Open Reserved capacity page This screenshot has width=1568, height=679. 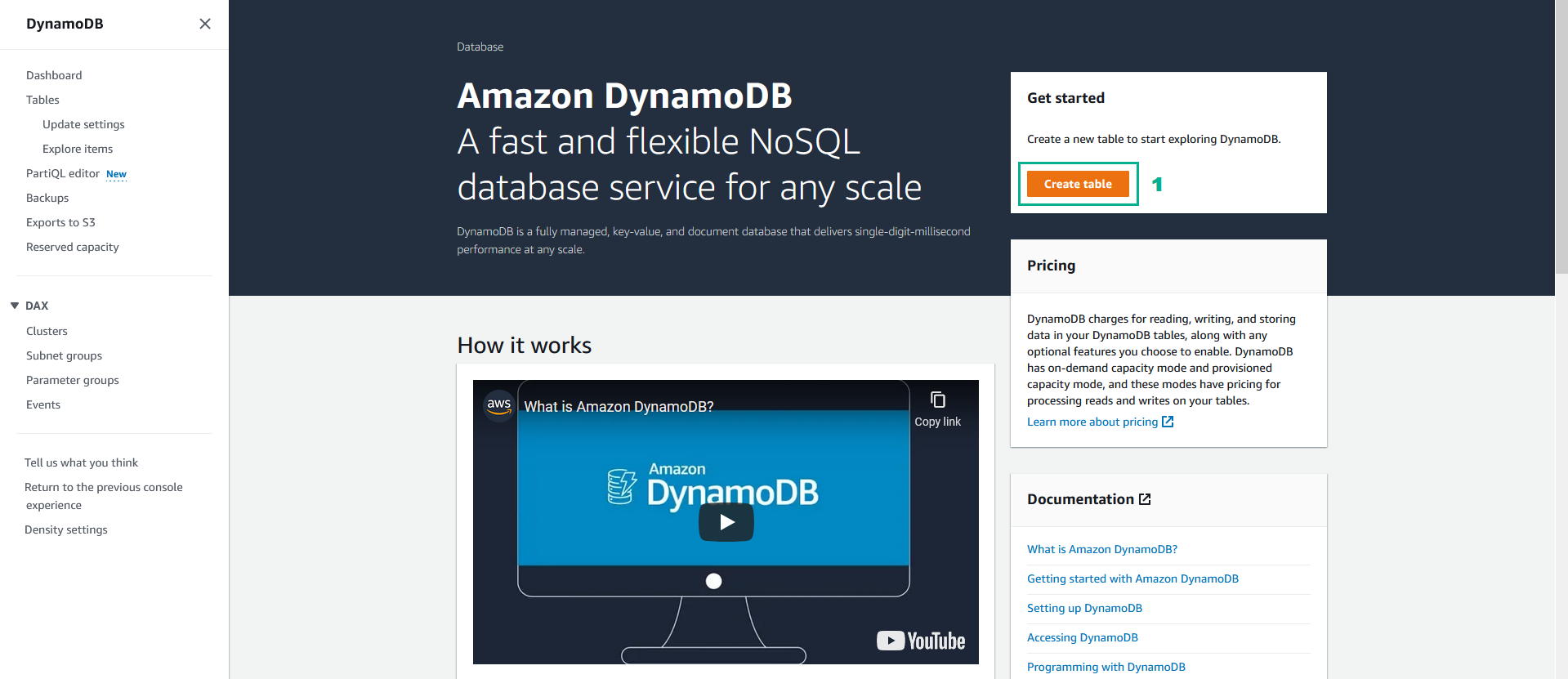73,247
